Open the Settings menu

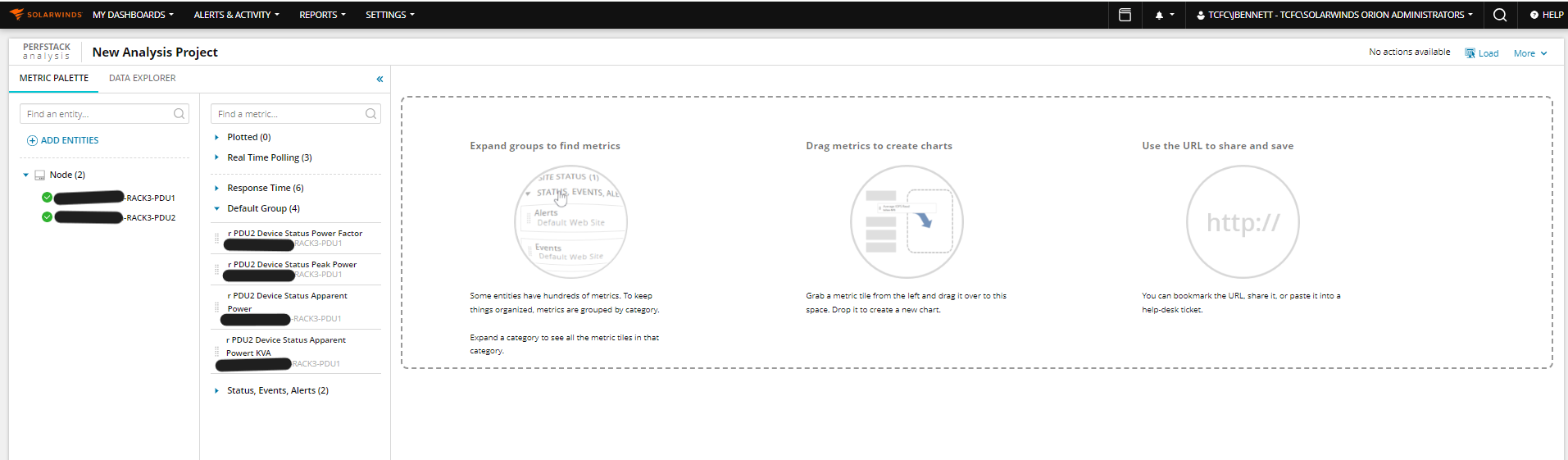(390, 15)
